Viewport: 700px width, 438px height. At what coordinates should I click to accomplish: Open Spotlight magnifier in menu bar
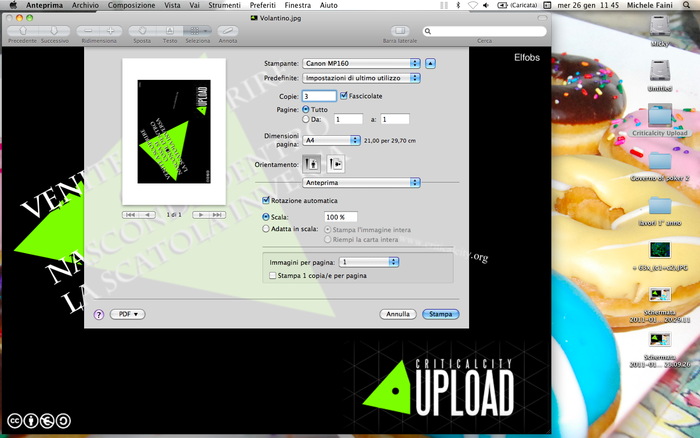coord(687,5)
